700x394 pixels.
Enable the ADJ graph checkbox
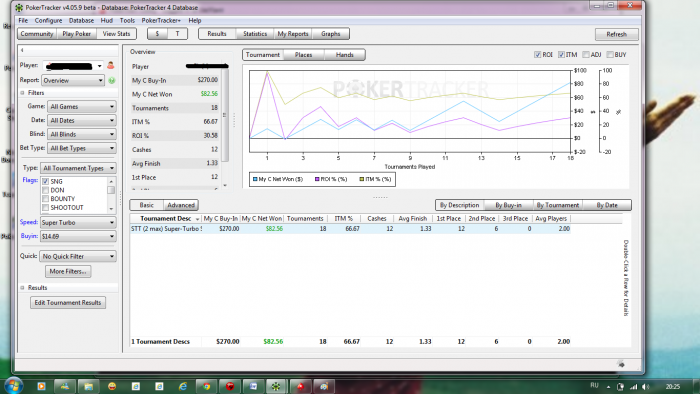pyautogui.click(x=586, y=55)
